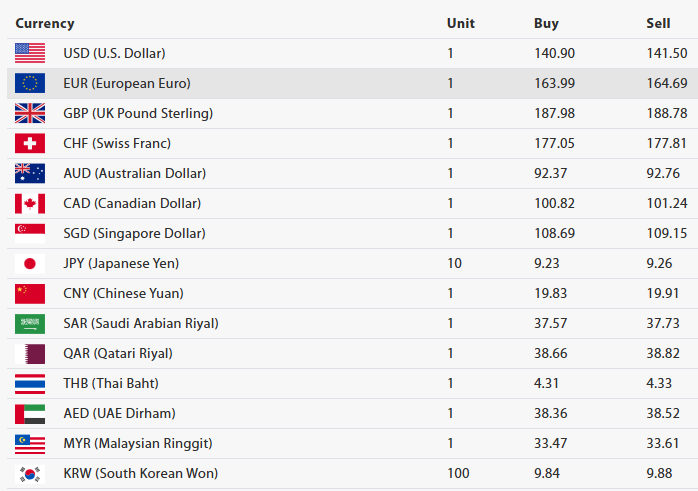Select the South Korean flag icon
698x491 pixels.
click(30, 473)
